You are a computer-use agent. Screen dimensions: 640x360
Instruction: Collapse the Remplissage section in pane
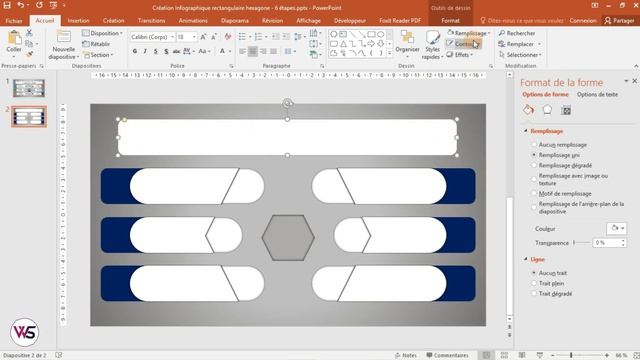click(x=525, y=131)
